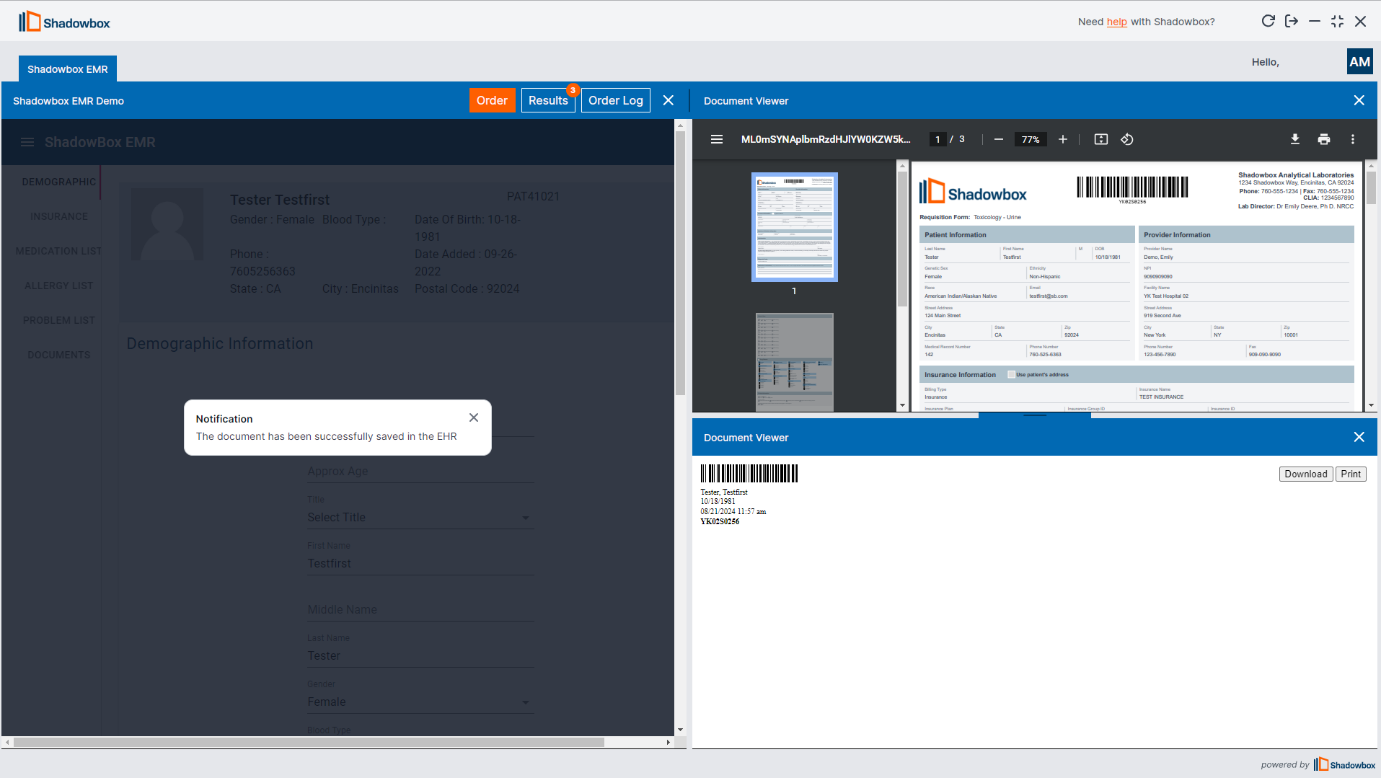Dismiss the Notification popup
Viewport: 1381px width, 778px height.
tap(473, 418)
